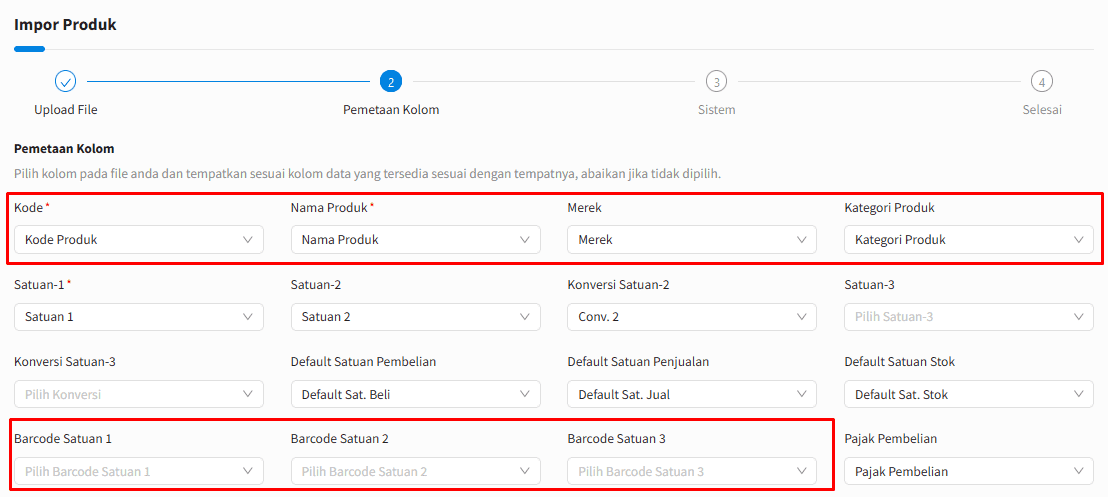Open the Kode dropdown showing Kode Produk
Viewport: 1108px width, 497px height.
(139, 240)
